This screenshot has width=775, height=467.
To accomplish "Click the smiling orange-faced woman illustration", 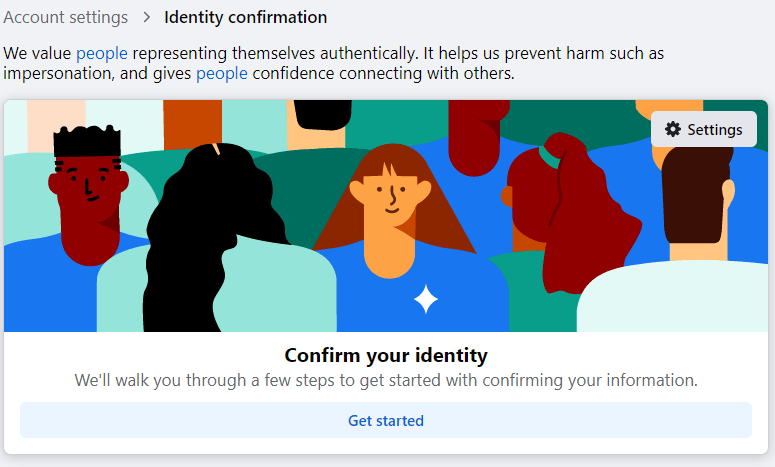I will pyautogui.click(x=390, y=208).
